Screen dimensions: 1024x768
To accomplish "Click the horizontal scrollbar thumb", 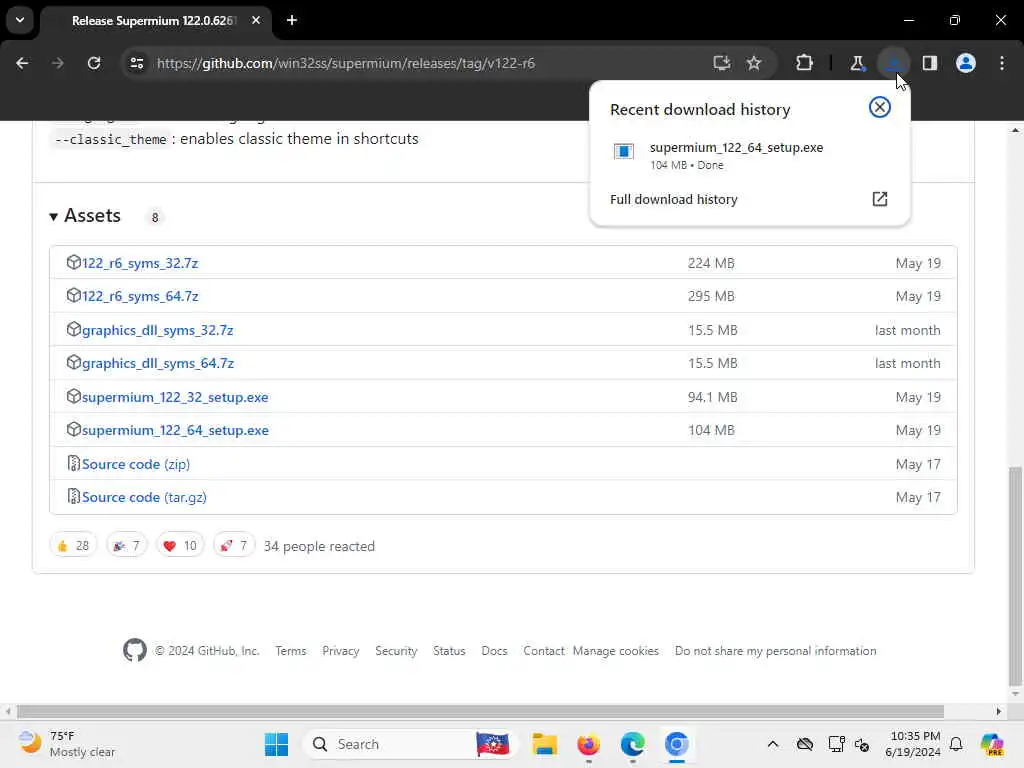I will [480, 711].
